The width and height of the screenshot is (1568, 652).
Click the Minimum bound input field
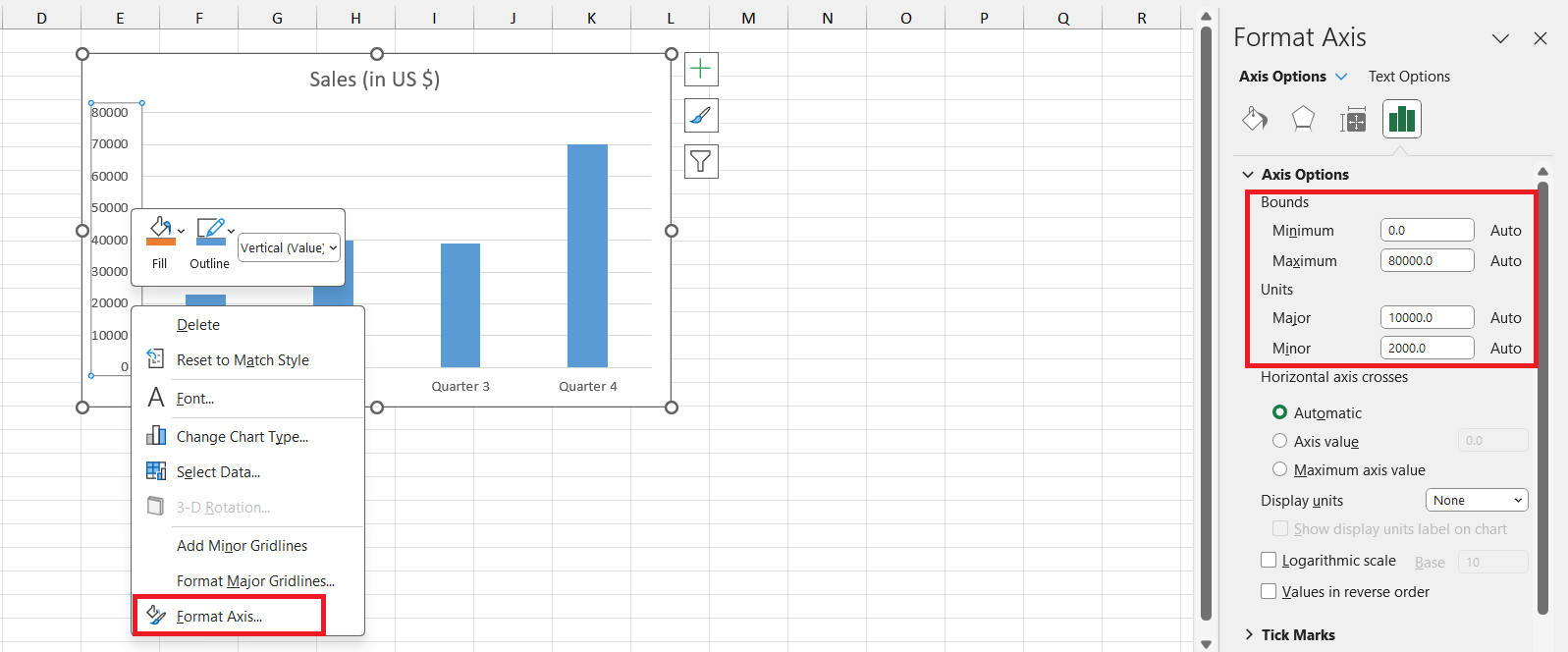pos(1427,230)
